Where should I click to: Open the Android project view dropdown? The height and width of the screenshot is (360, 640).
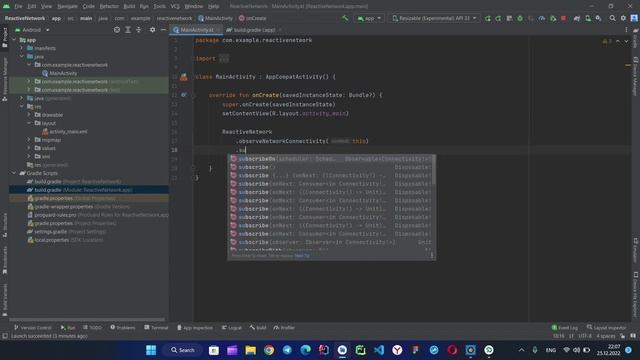pyautogui.click(x=32, y=30)
